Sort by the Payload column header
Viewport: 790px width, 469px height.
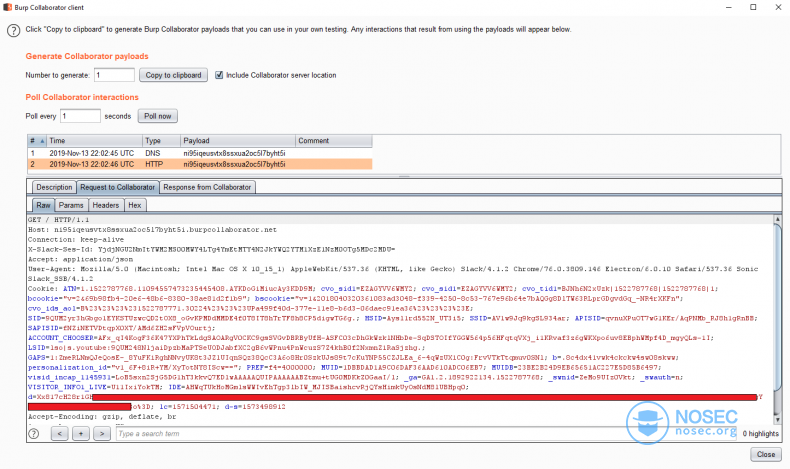click(238, 141)
